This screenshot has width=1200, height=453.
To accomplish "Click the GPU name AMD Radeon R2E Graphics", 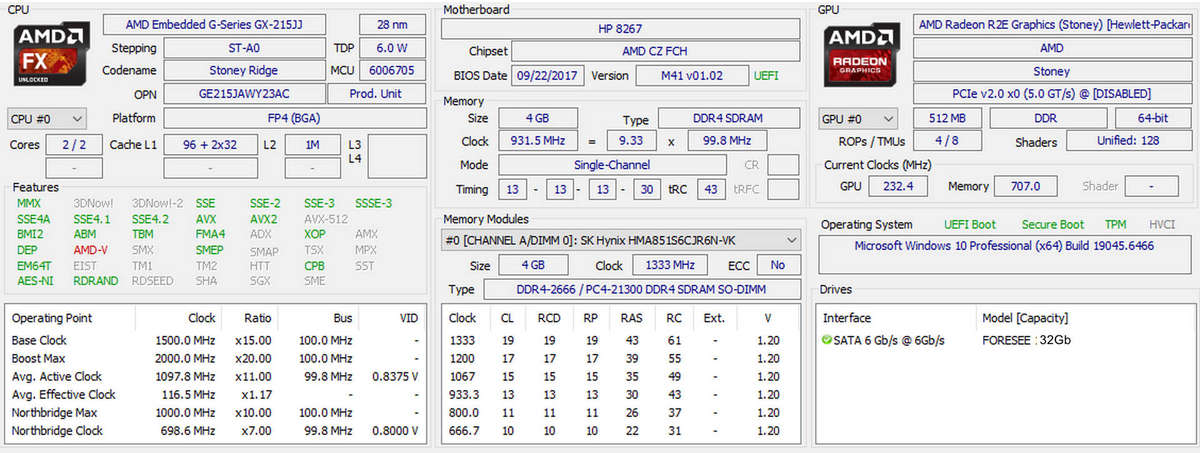I will tap(1053, 24).
